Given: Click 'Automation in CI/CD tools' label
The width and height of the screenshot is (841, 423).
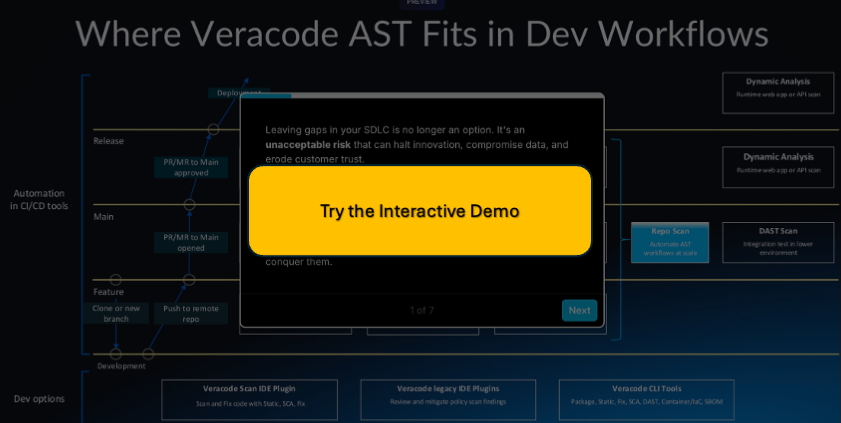Looking at the screenshot, I should click(x=39, y=199).
